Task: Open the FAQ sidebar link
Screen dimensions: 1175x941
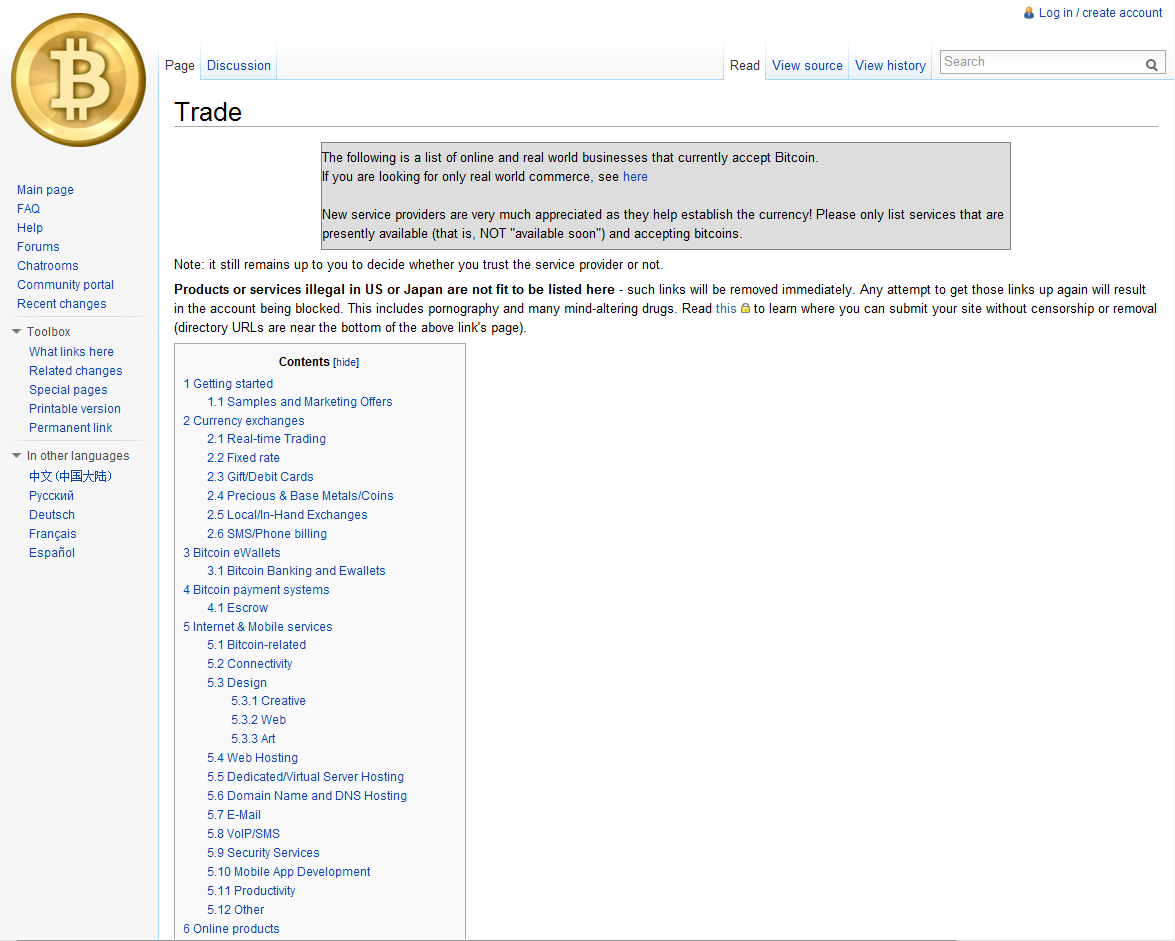Action: pos(28,209)
